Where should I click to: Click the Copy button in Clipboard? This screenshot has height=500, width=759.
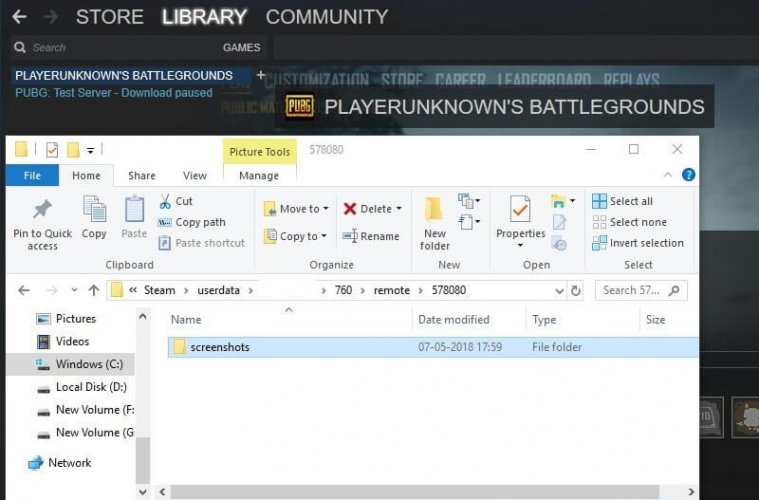click(x=94, y=217)
